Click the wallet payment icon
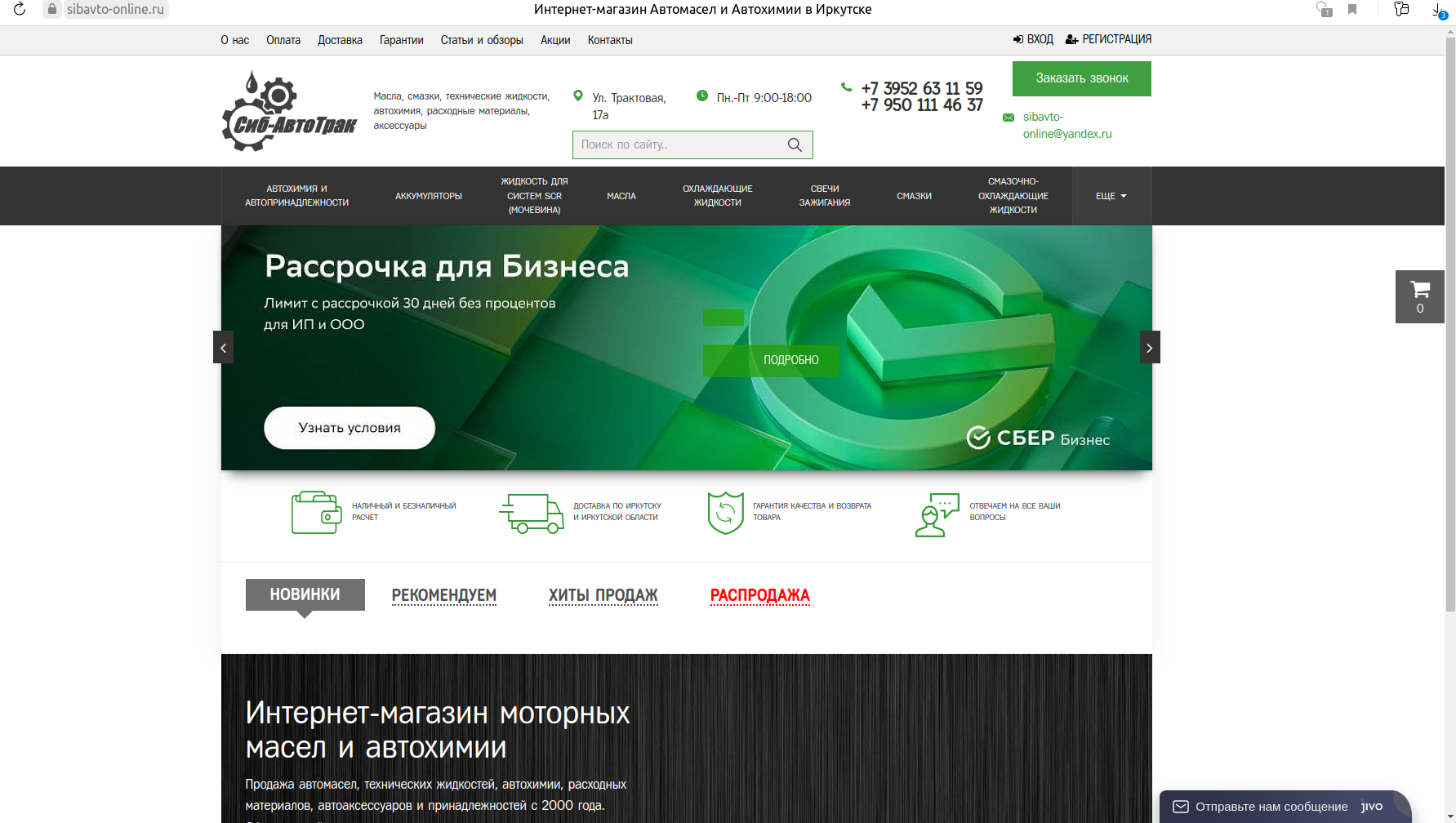The width and height of the screenshot is (1456, 823). (x=316, y=513)
